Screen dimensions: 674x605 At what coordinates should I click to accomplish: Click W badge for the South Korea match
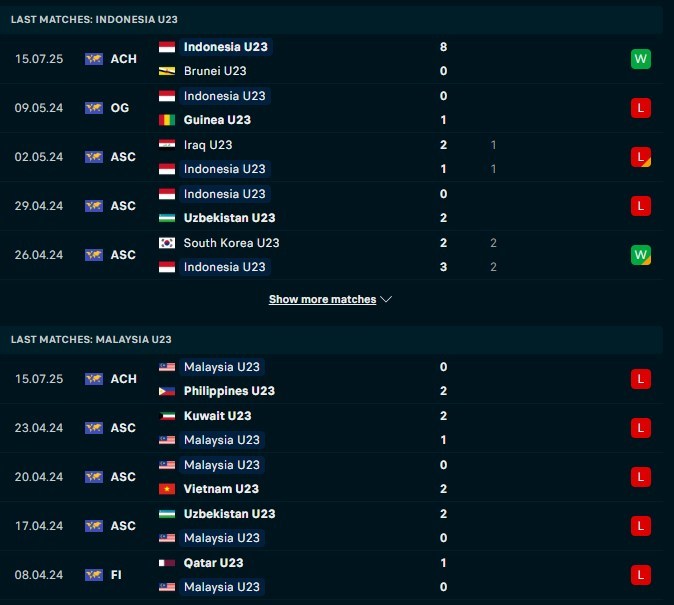pyautogui.click(x=641, y=255)
